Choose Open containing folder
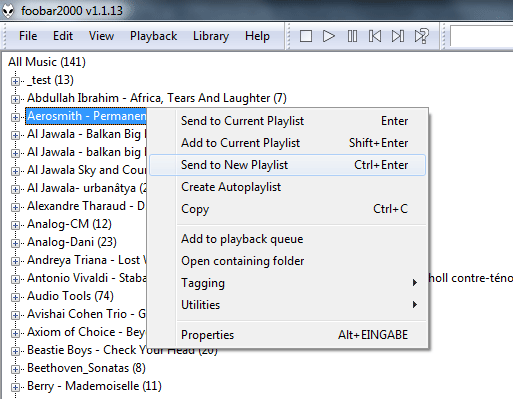The height and width of the screenshot is (399, 513). (287, 261)
